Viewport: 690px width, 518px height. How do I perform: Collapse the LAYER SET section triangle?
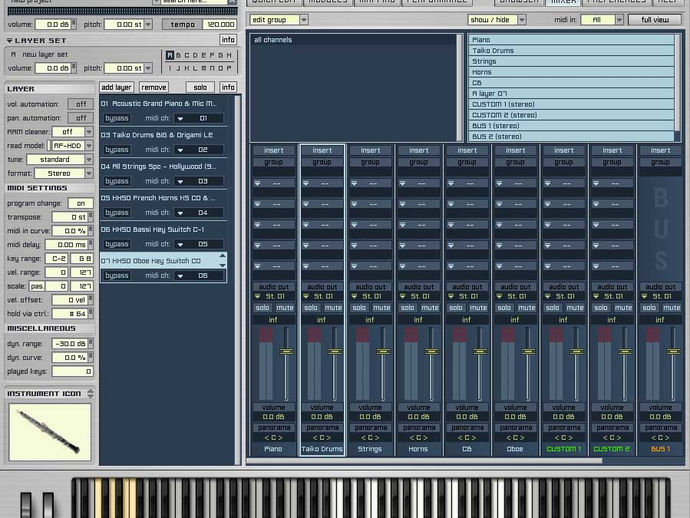coord(10,40)
